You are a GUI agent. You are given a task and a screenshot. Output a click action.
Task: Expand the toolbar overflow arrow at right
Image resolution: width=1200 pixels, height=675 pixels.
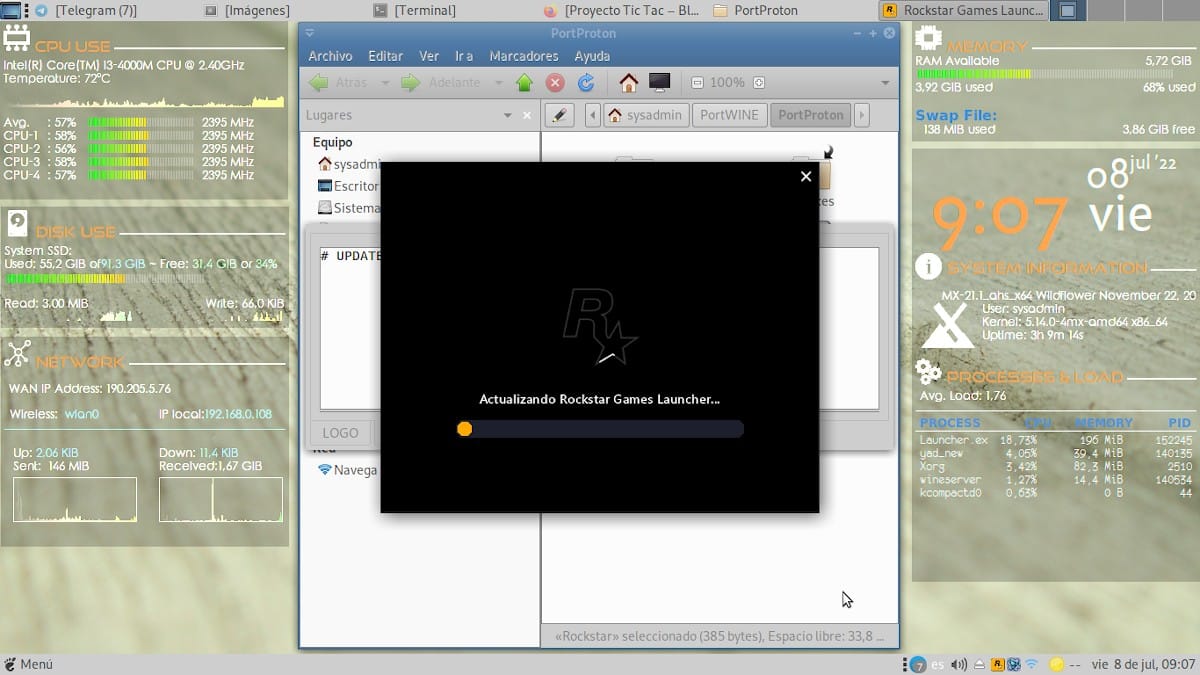pos(885,83)
